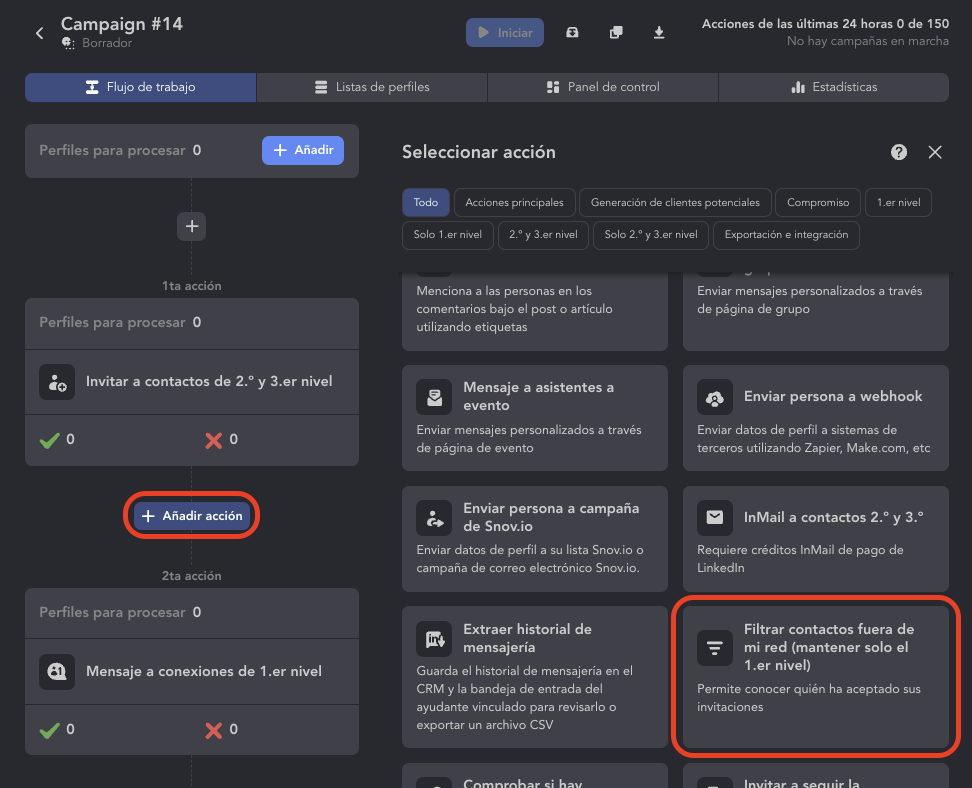The width and height of the screenshot is (972, 788).
Task: Open the Panel de control tab
Action: pyautogui.click(x=603, y=87)
